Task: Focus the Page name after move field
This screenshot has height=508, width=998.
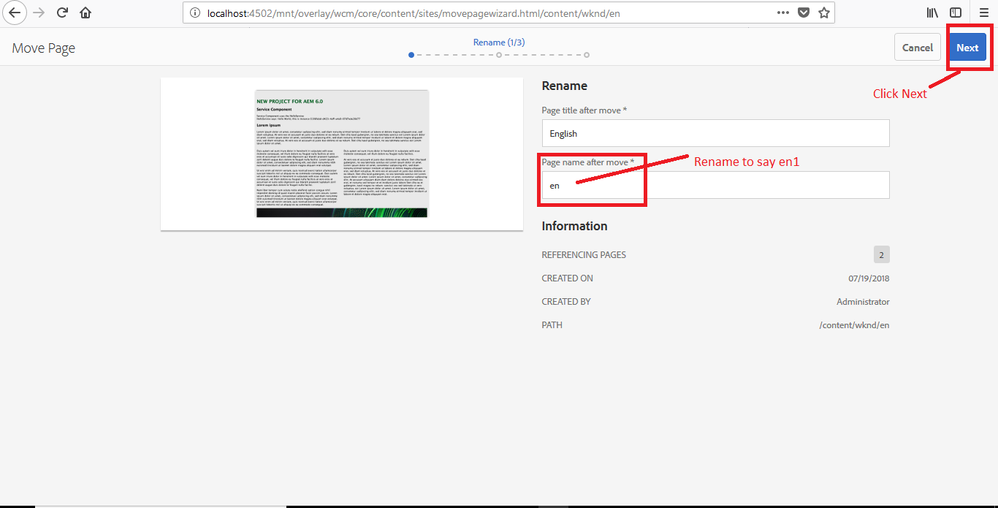Action: point(715,185)
